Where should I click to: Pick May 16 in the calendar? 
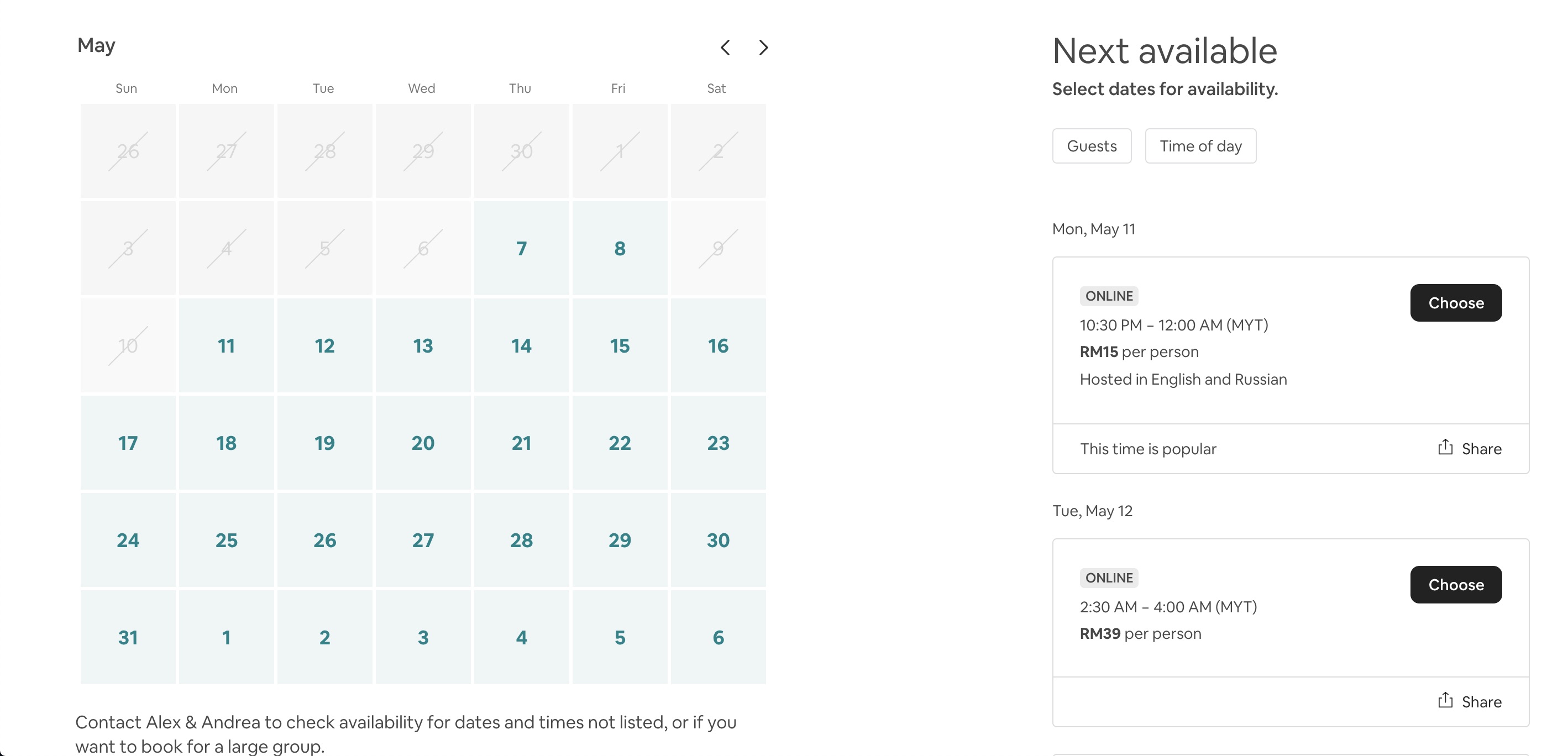[717, 346]
